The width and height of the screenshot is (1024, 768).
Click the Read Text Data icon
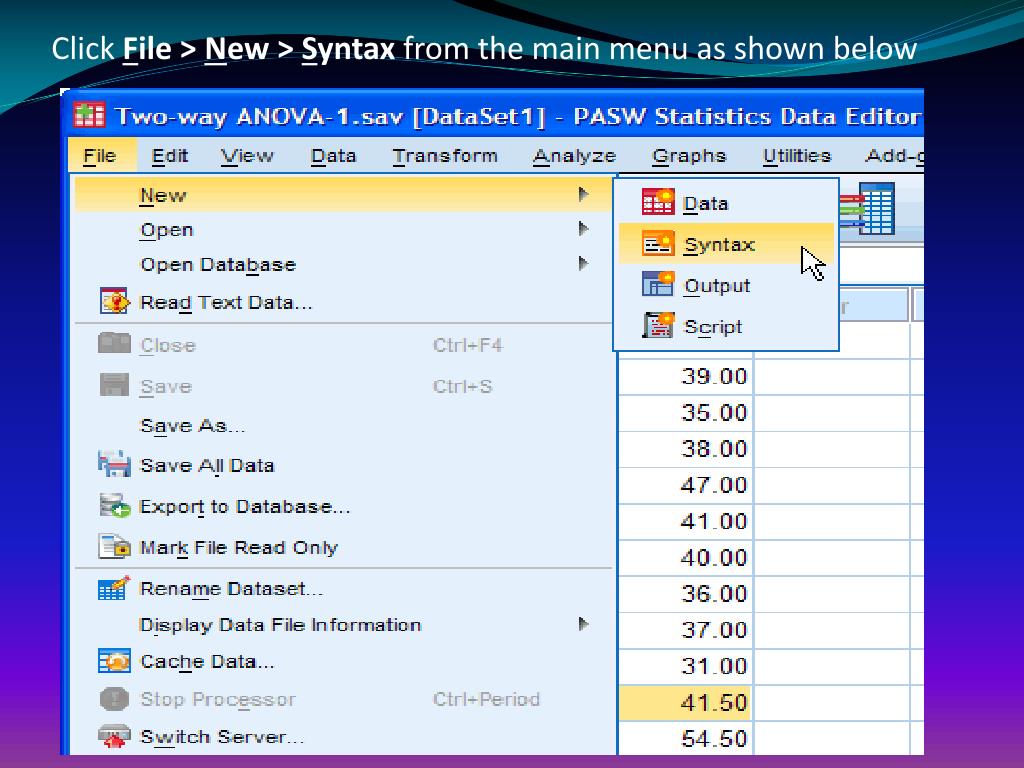tap(114, 301)
